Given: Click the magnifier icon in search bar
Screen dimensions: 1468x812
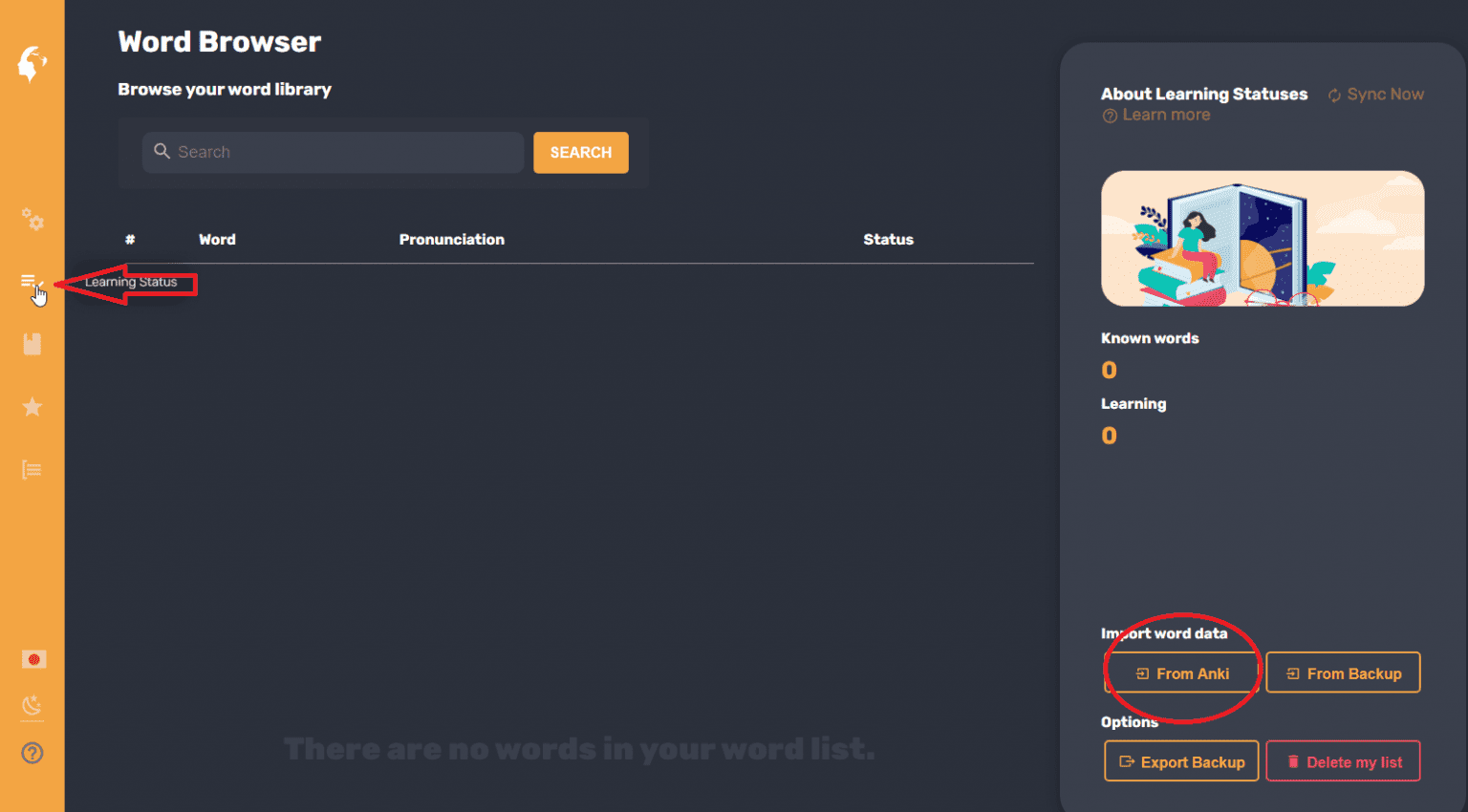Looking at the screenshot, I should tap(162, 151).
